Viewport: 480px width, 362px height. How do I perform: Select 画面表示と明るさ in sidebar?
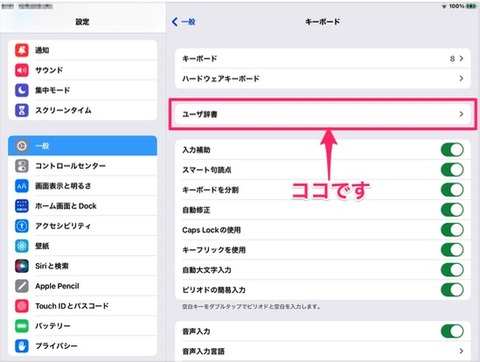82,186
